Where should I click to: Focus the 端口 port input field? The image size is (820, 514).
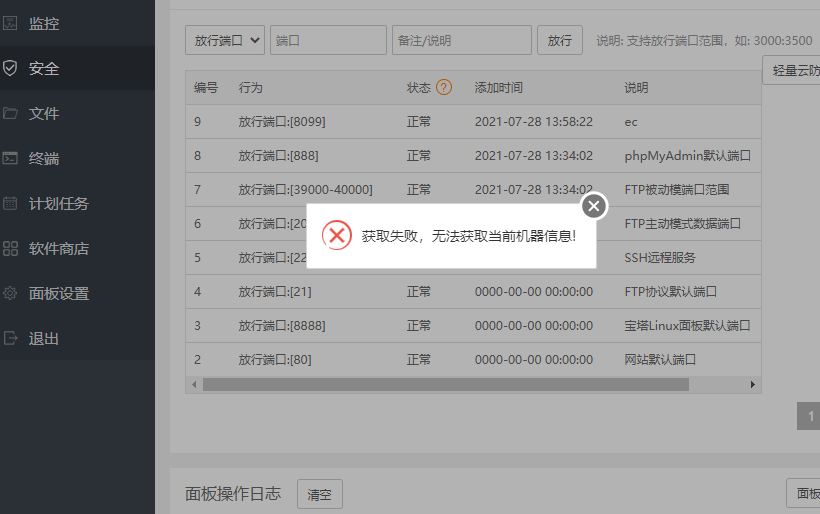[328, 40]
